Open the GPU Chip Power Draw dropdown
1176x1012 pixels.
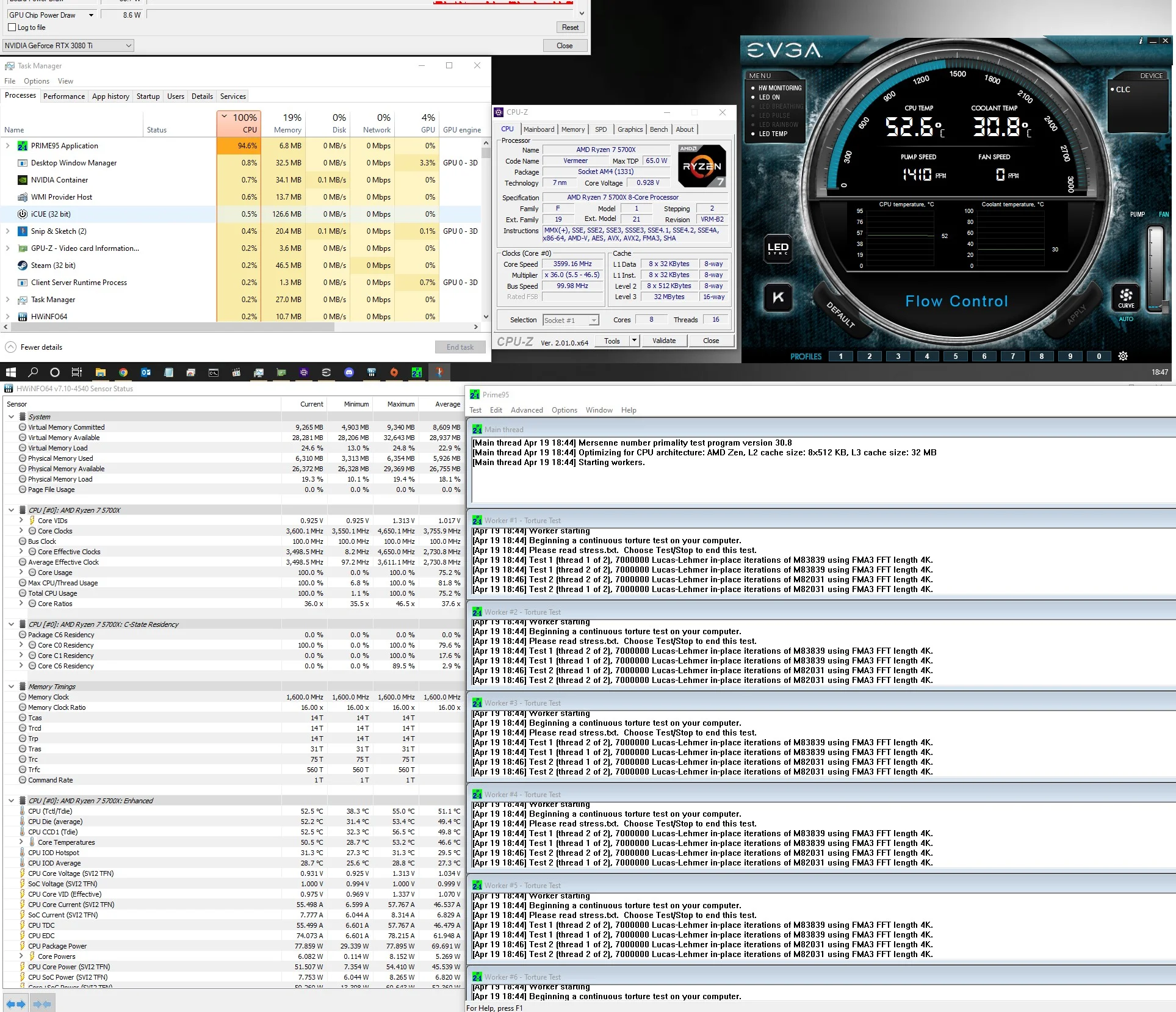[x=51, y=15]
